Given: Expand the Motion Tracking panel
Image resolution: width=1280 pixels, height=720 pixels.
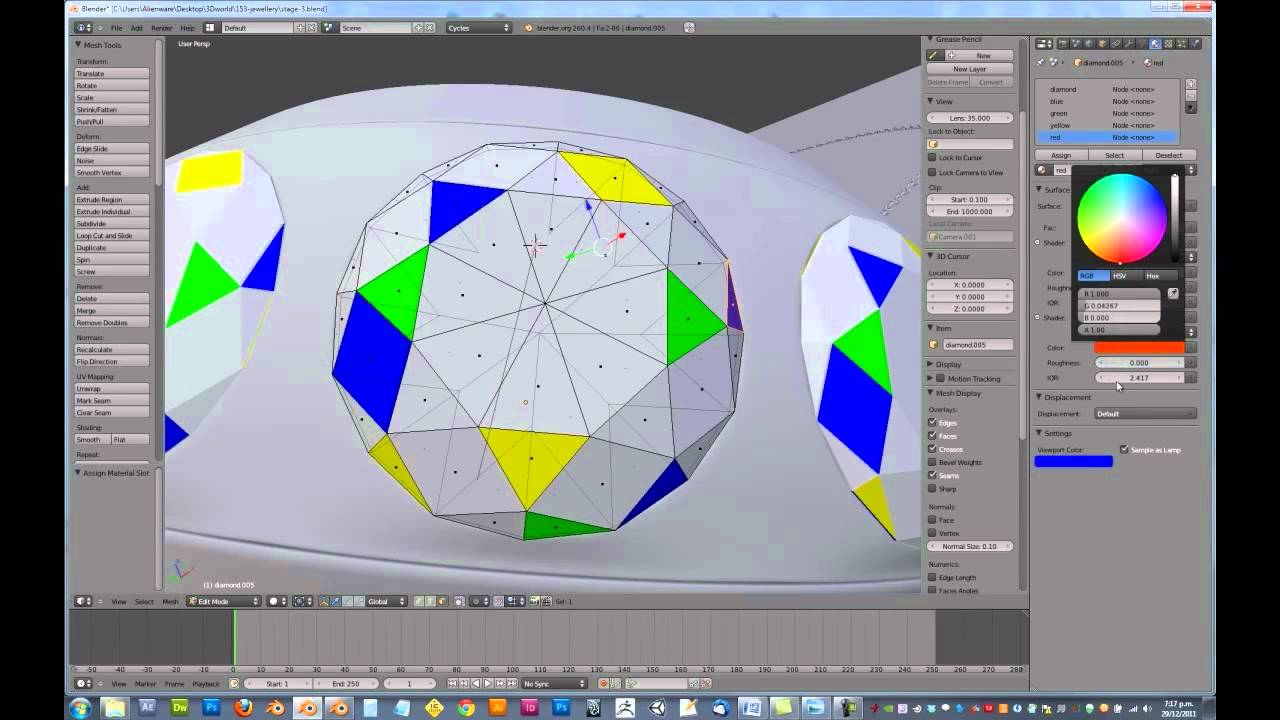Looking at the screenshot, I should tap(931, 378).
